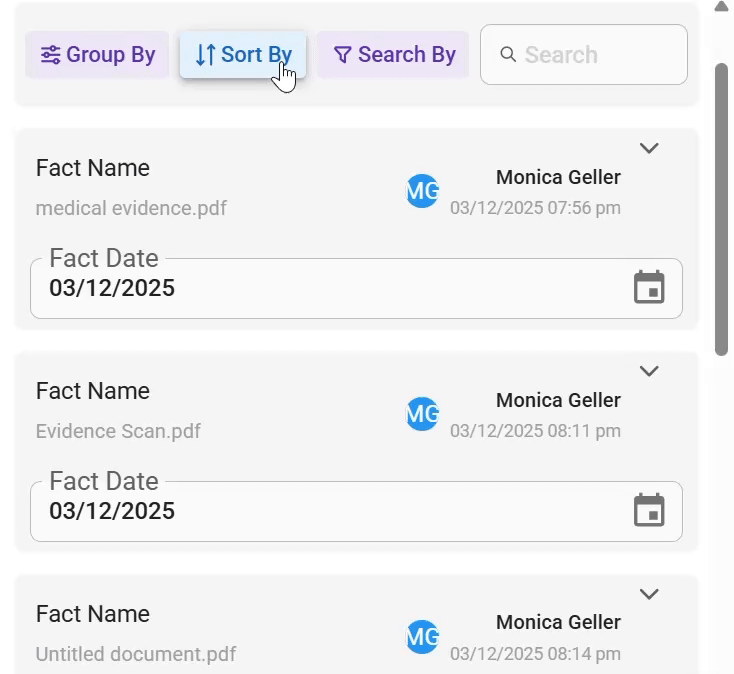
Task: Select the Untitled document.pdf file name
Action: 136,653
